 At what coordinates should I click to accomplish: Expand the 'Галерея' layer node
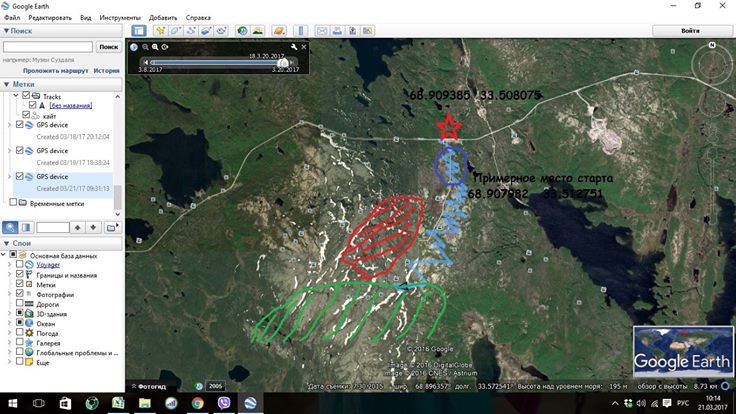9,342
